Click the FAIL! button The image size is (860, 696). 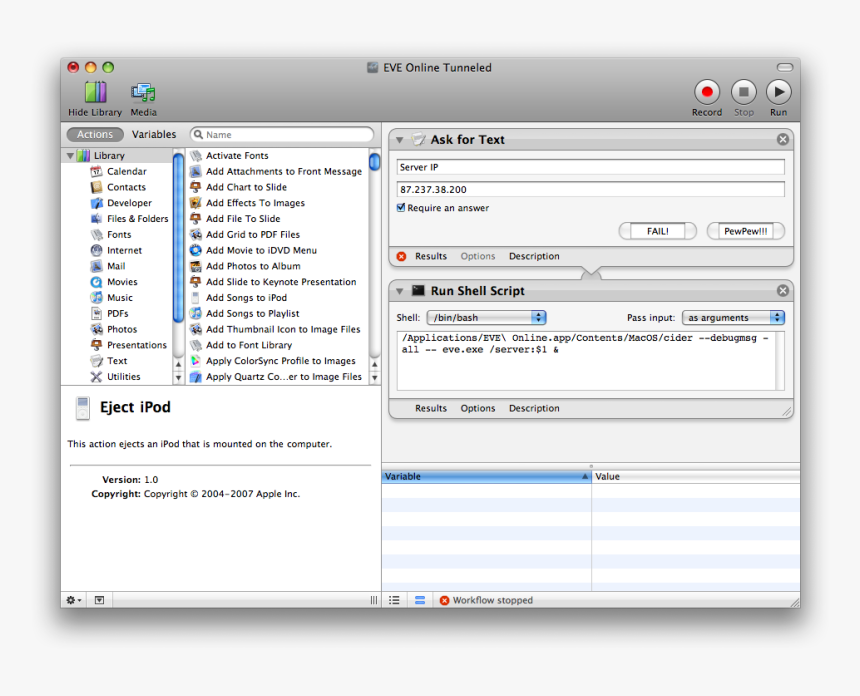tap(658, 231)
